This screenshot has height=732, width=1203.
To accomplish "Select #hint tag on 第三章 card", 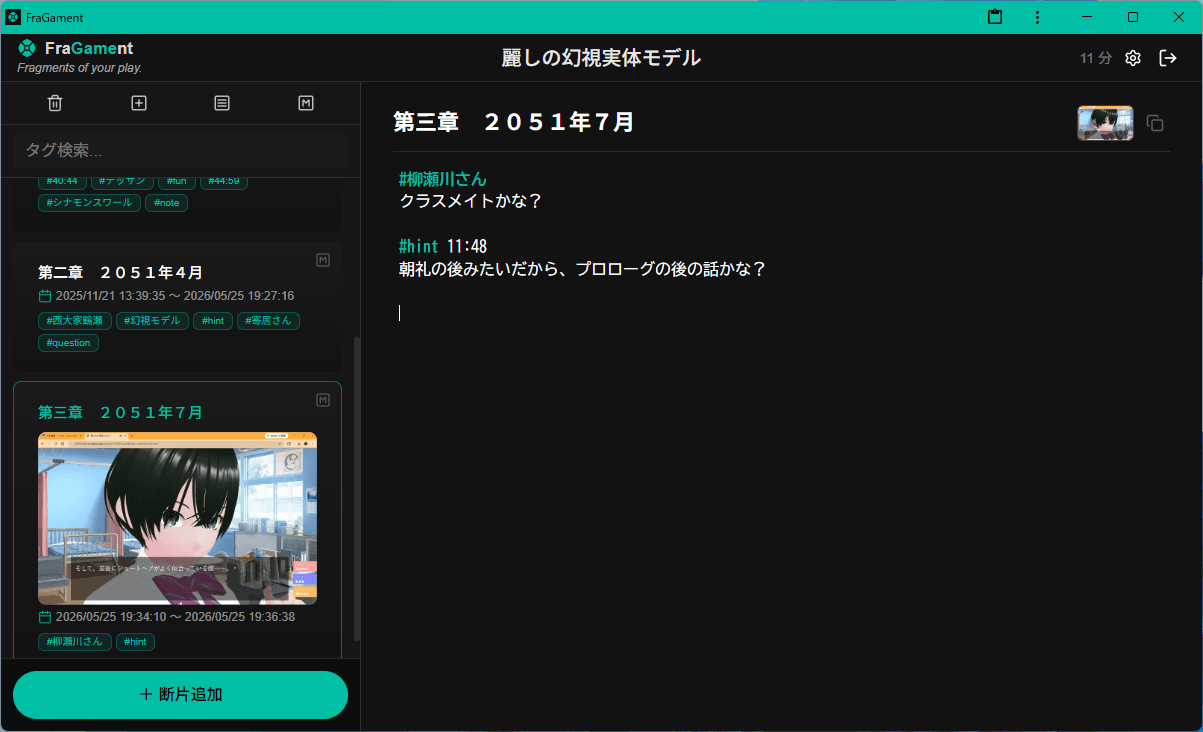I will coord(135,642).
